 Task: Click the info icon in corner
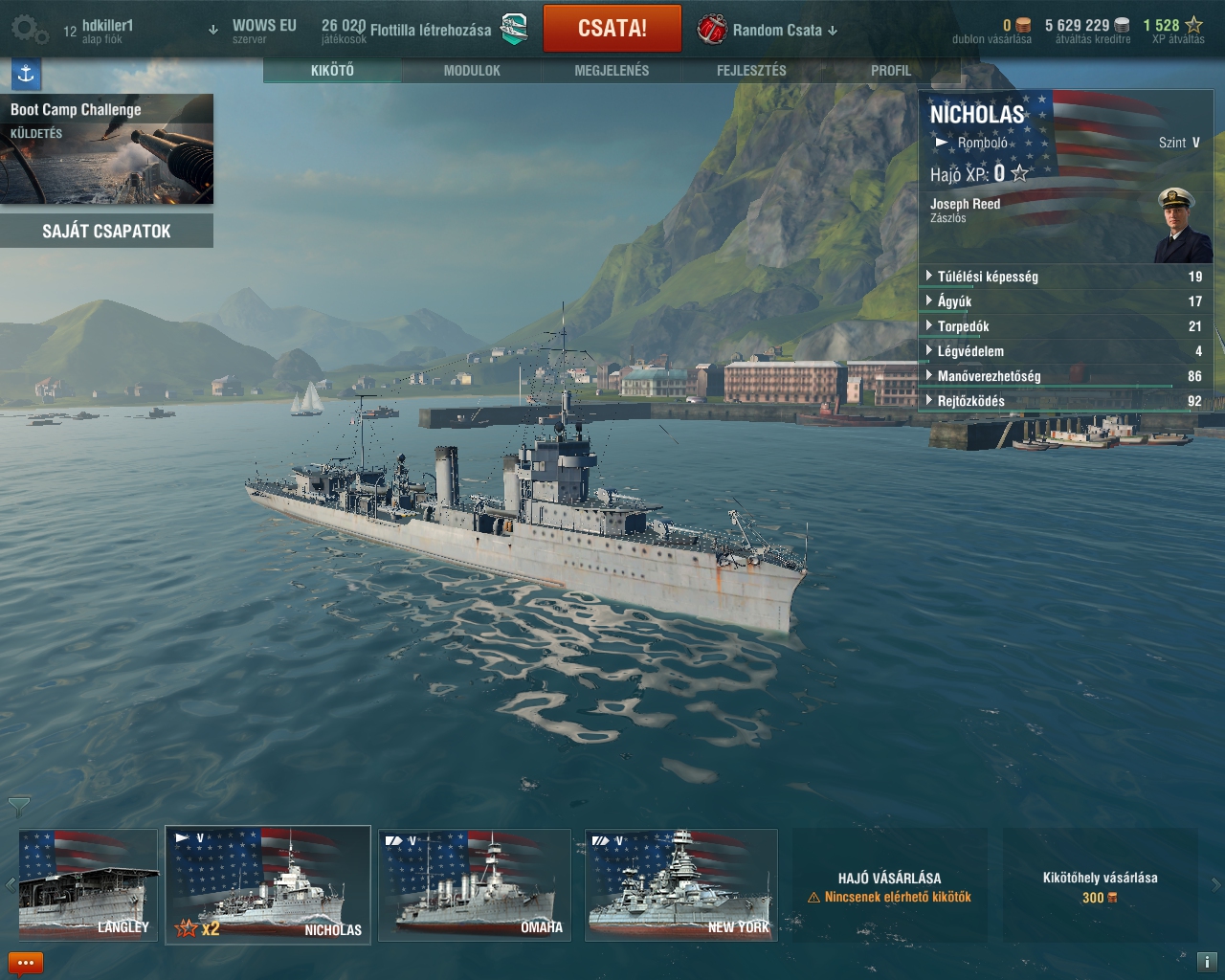click(x=1207, y=962)
